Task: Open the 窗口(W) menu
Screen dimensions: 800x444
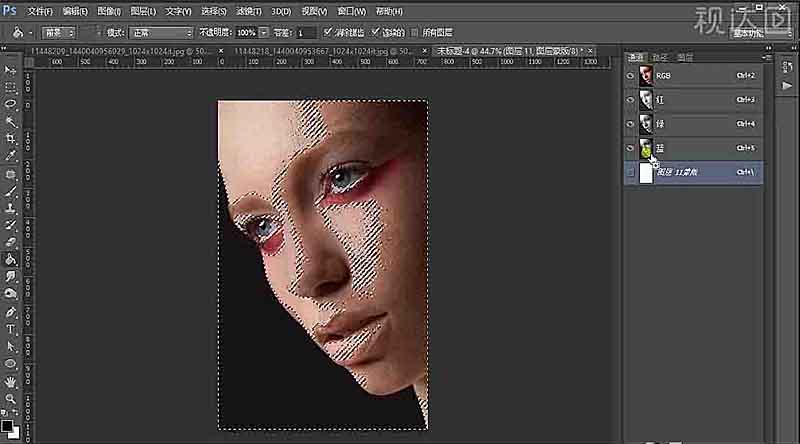Action: (352, 11)
